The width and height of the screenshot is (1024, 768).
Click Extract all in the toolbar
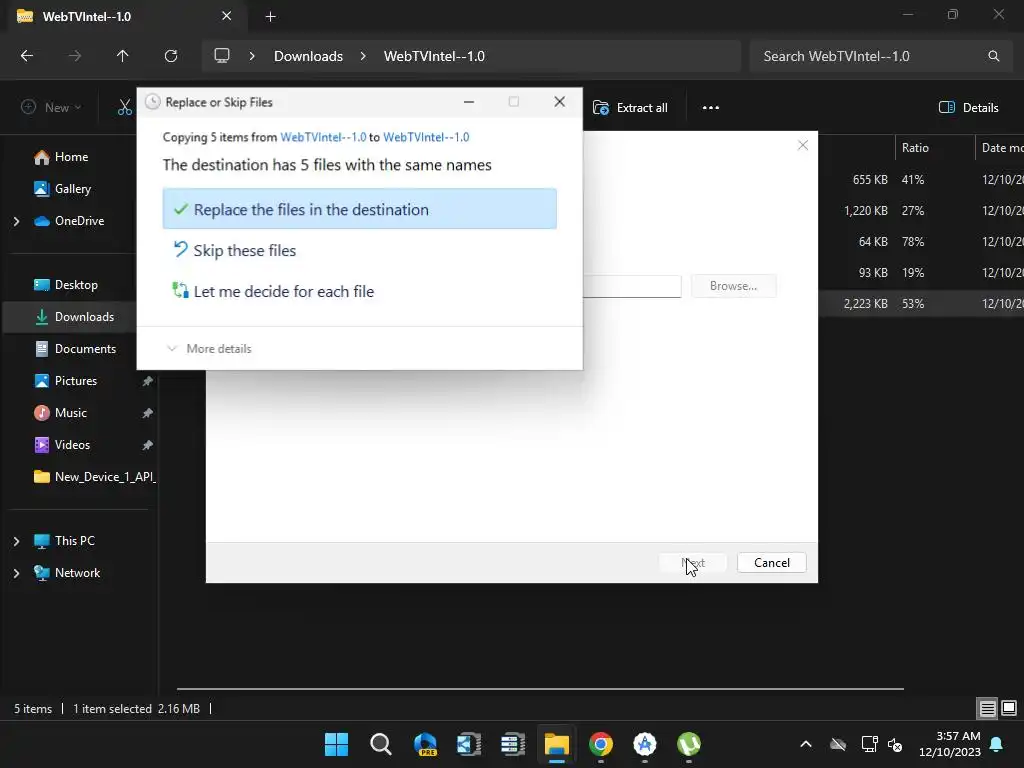[x=630, y=108]
